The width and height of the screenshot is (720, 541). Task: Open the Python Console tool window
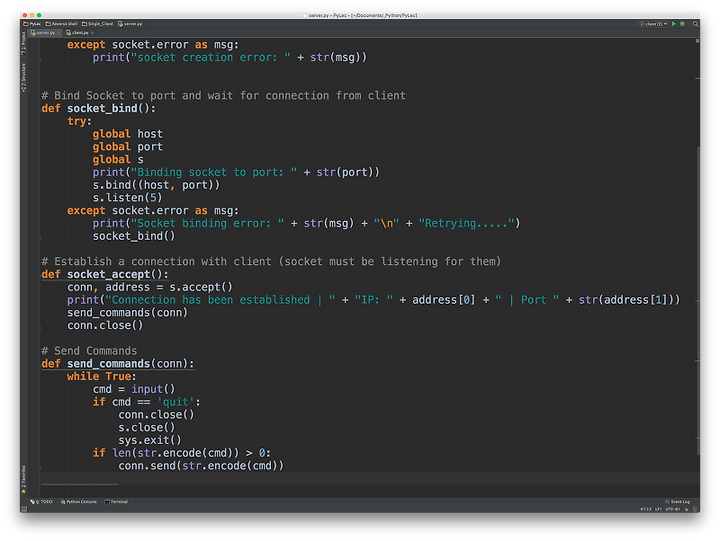click(79, 502)
